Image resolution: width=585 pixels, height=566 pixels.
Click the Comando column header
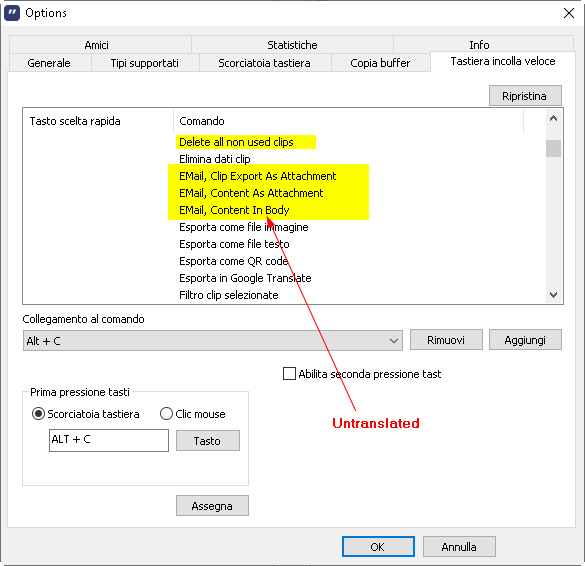point(348,121)
